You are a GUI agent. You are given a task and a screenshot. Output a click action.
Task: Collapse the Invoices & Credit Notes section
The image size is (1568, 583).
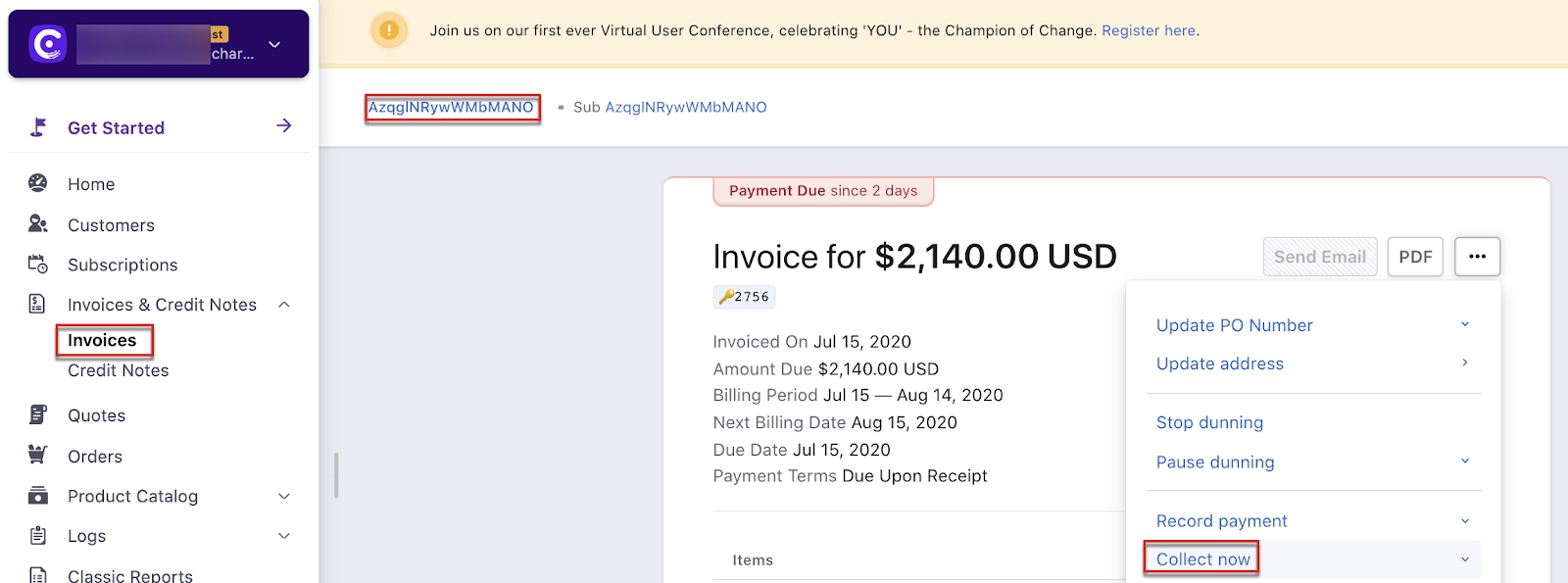point(284,305)
